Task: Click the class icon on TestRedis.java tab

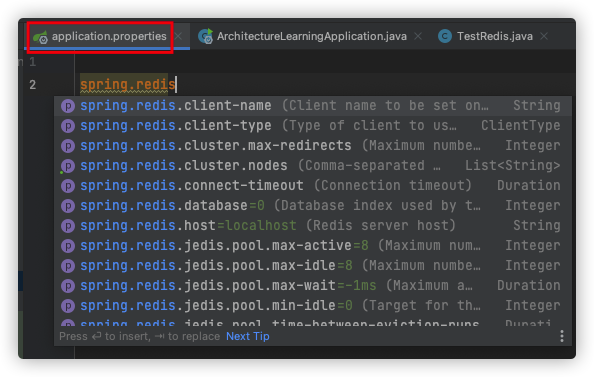Action: click(x=445, y=36)
